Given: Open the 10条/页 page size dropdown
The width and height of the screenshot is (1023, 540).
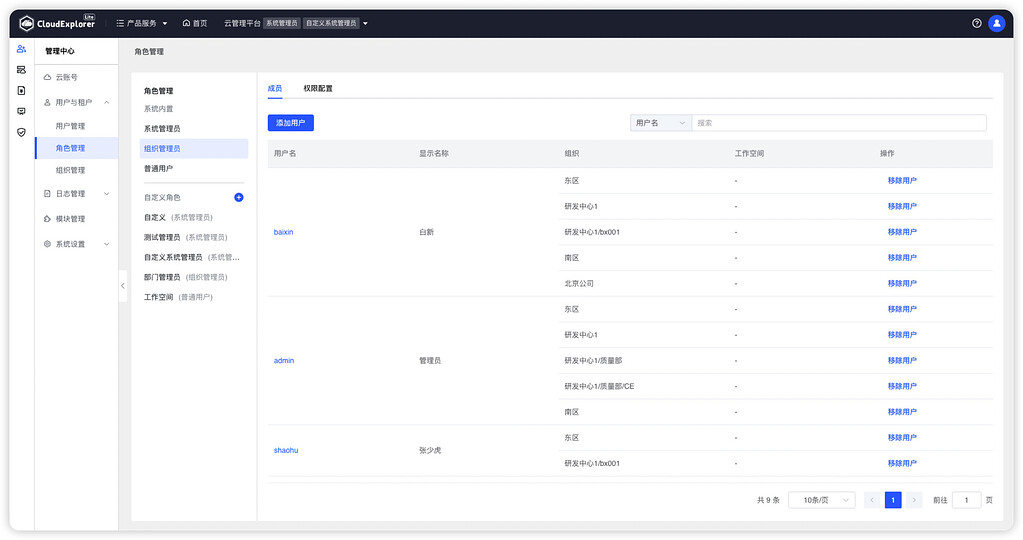Looking at the screenshot, I should pos(821,500).
